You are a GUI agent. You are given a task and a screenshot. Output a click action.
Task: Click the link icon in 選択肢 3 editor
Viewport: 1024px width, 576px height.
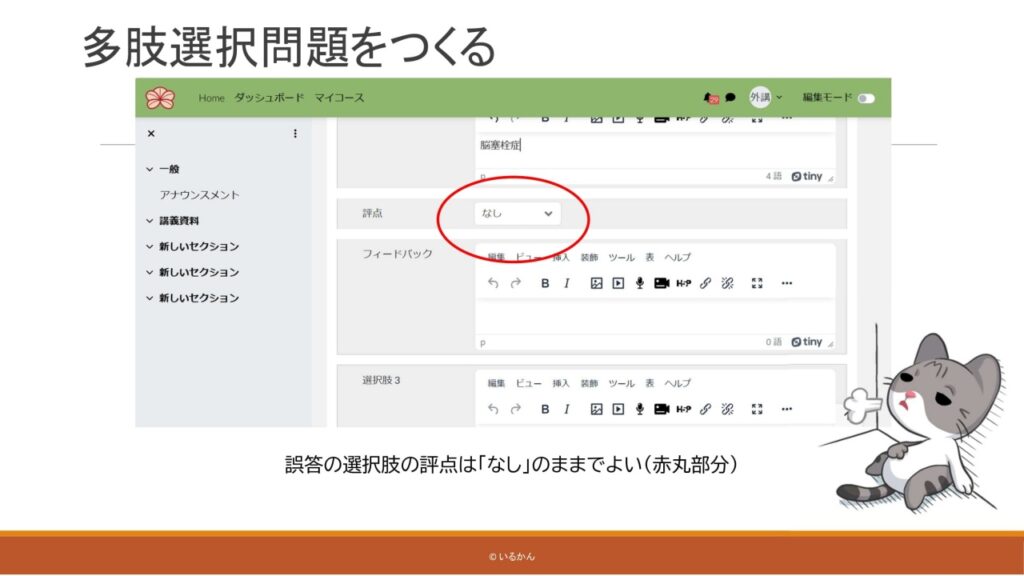point(706,409)
